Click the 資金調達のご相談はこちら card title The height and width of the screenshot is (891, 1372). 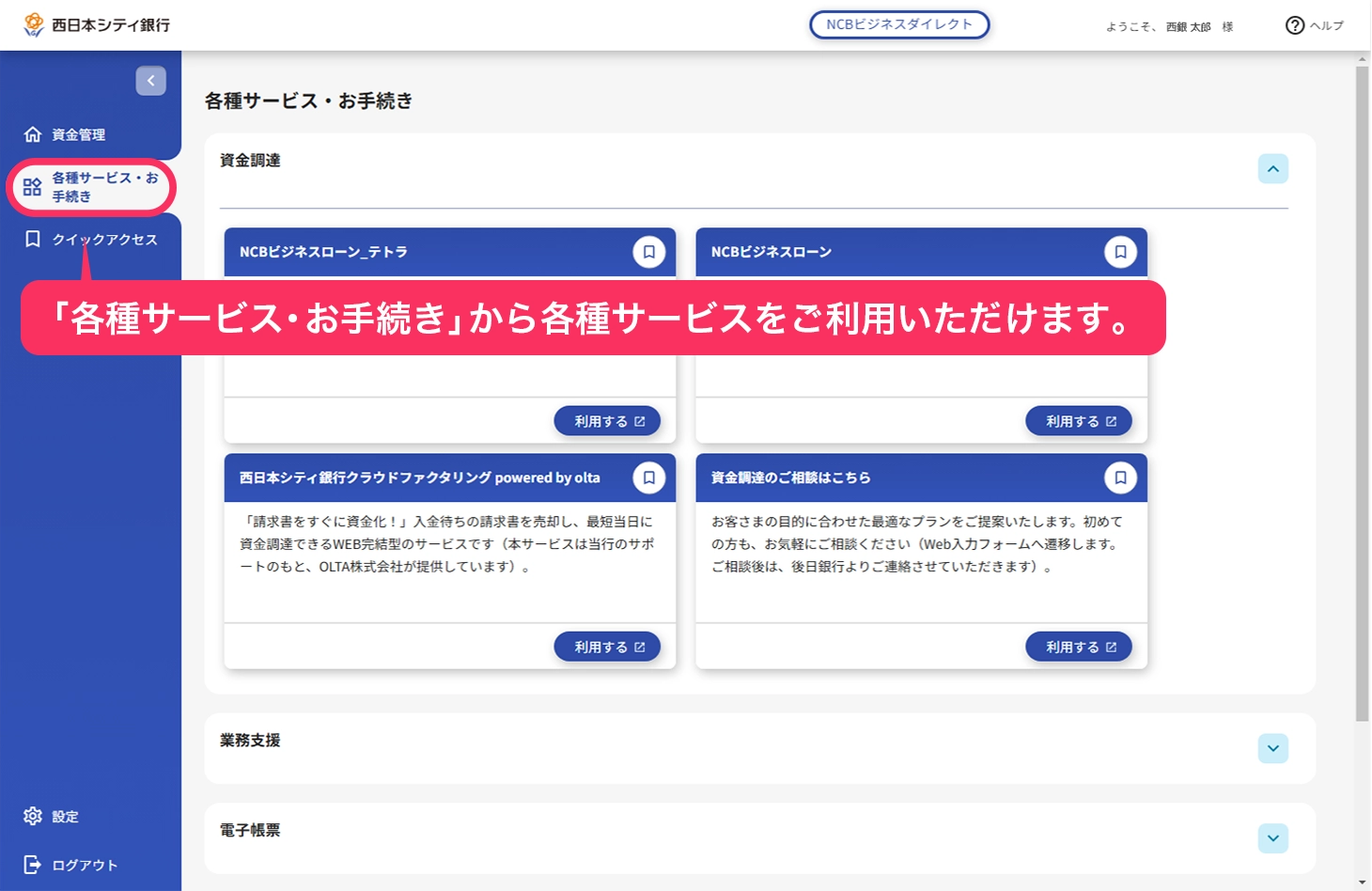(x=791, y=477)
